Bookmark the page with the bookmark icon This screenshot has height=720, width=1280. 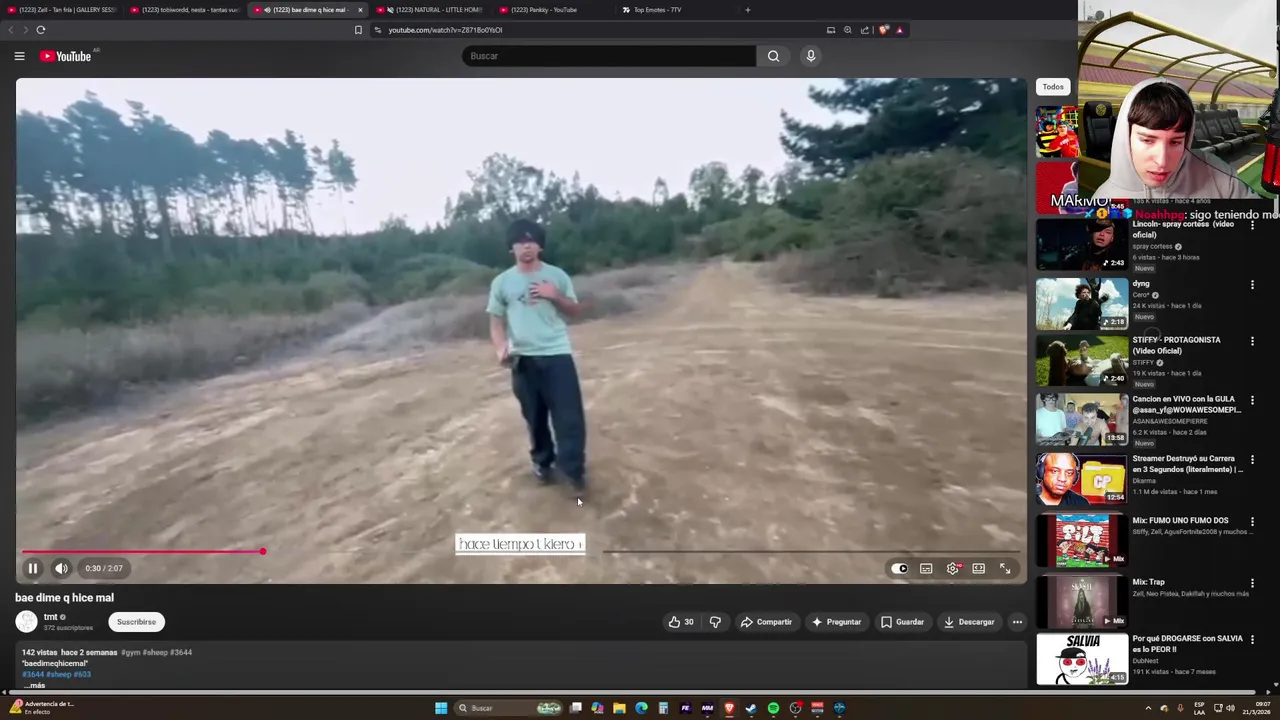click(358, 30)
